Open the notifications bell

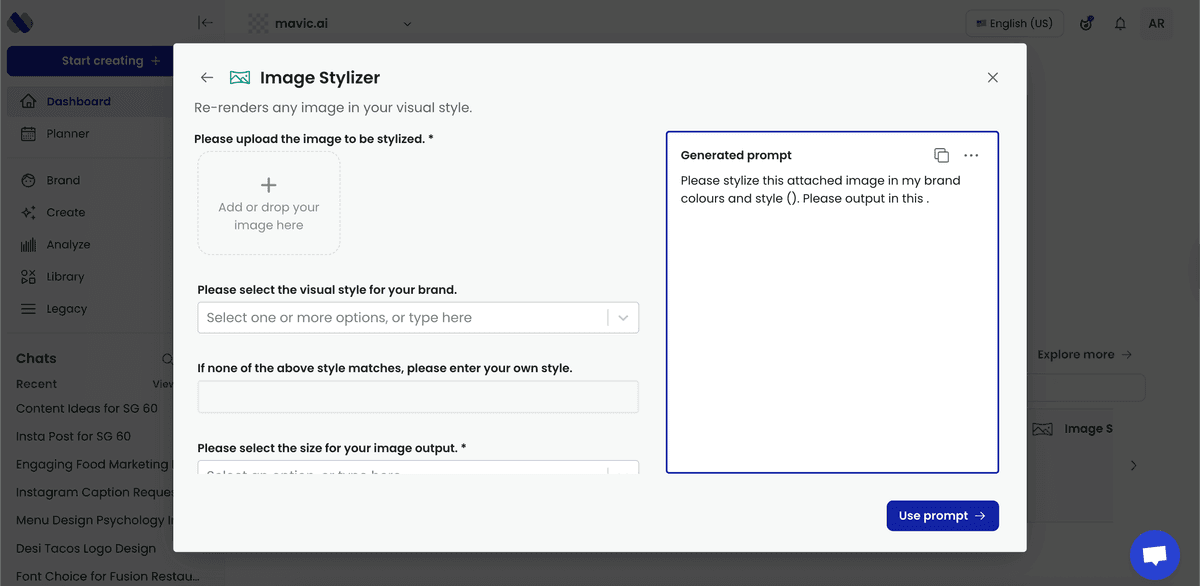1120,23
